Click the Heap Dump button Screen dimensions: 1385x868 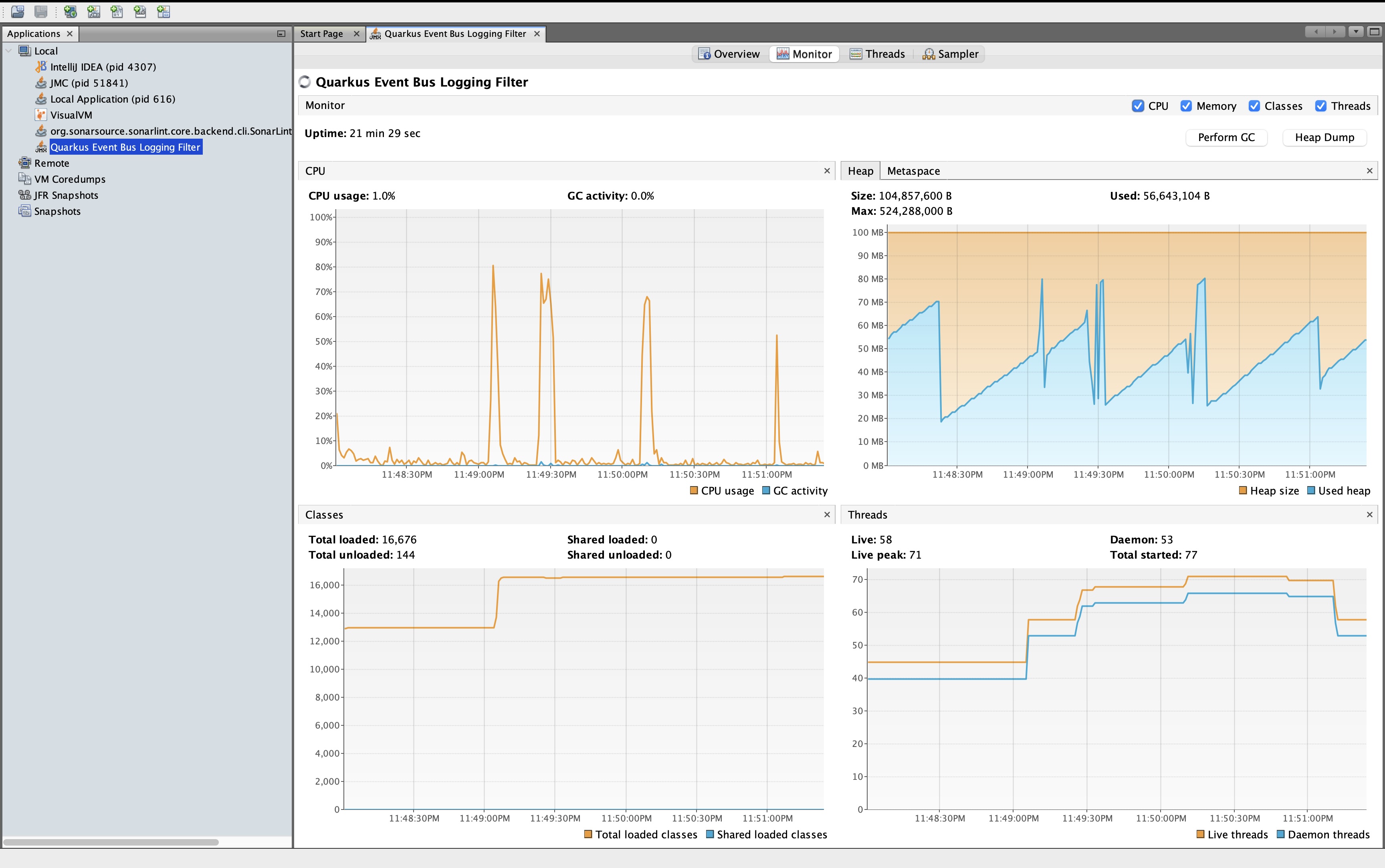(1324, 137)
